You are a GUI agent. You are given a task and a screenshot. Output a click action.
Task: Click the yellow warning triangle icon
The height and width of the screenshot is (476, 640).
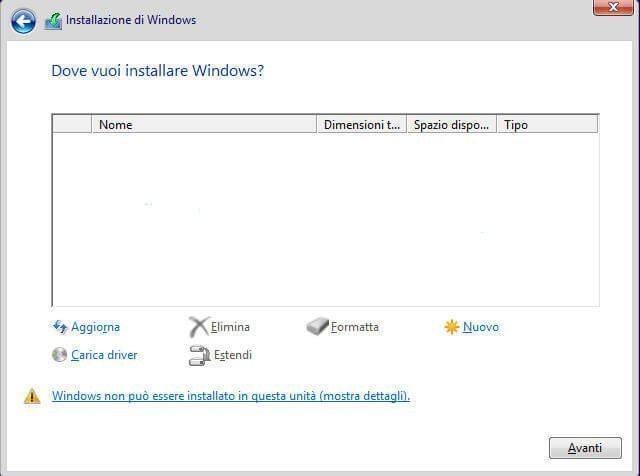click(x=32, y=396)
